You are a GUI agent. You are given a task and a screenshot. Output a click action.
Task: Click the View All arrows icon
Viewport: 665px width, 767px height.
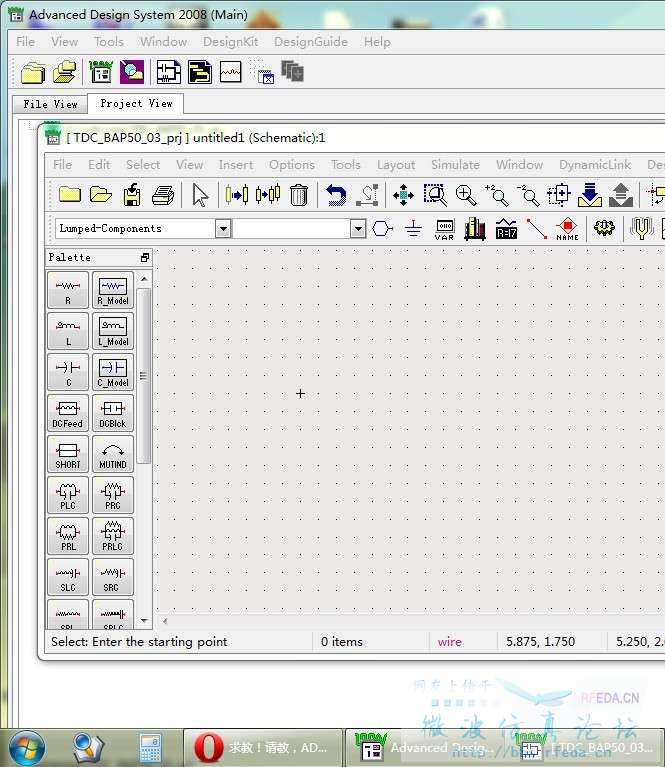403,195
